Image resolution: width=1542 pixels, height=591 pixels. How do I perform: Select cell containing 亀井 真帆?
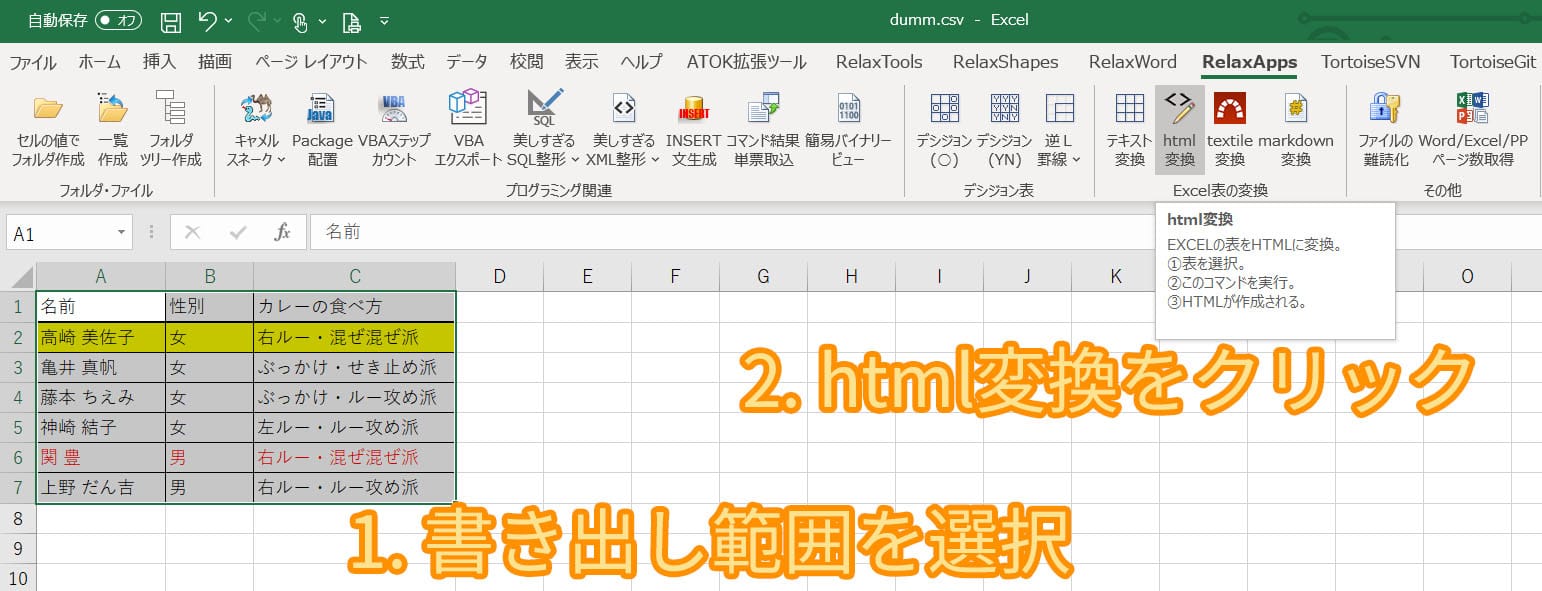point(101,368)
